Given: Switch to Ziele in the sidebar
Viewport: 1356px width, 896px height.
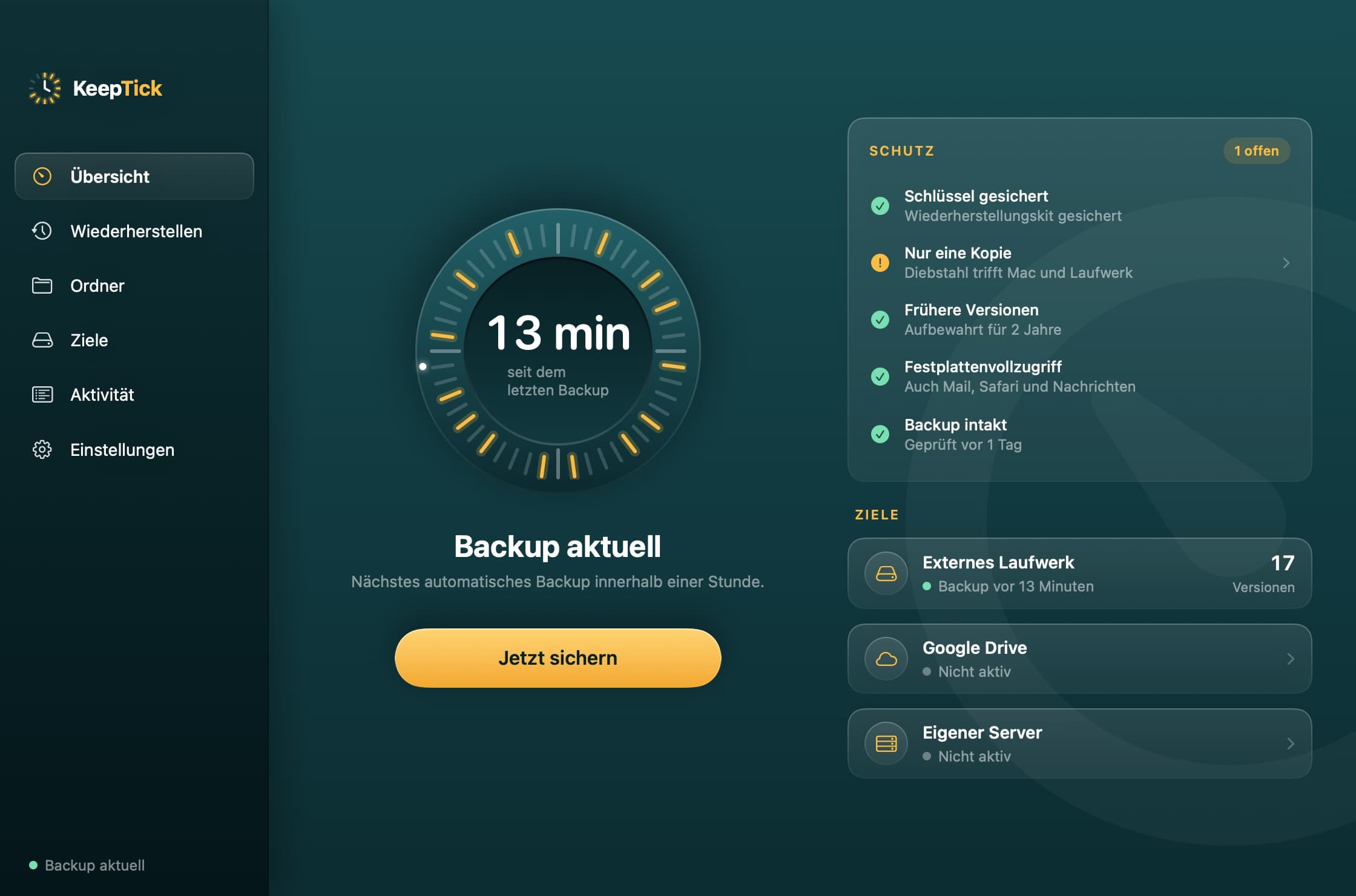Looking at the screenshot, I should (x=134, y=340).
